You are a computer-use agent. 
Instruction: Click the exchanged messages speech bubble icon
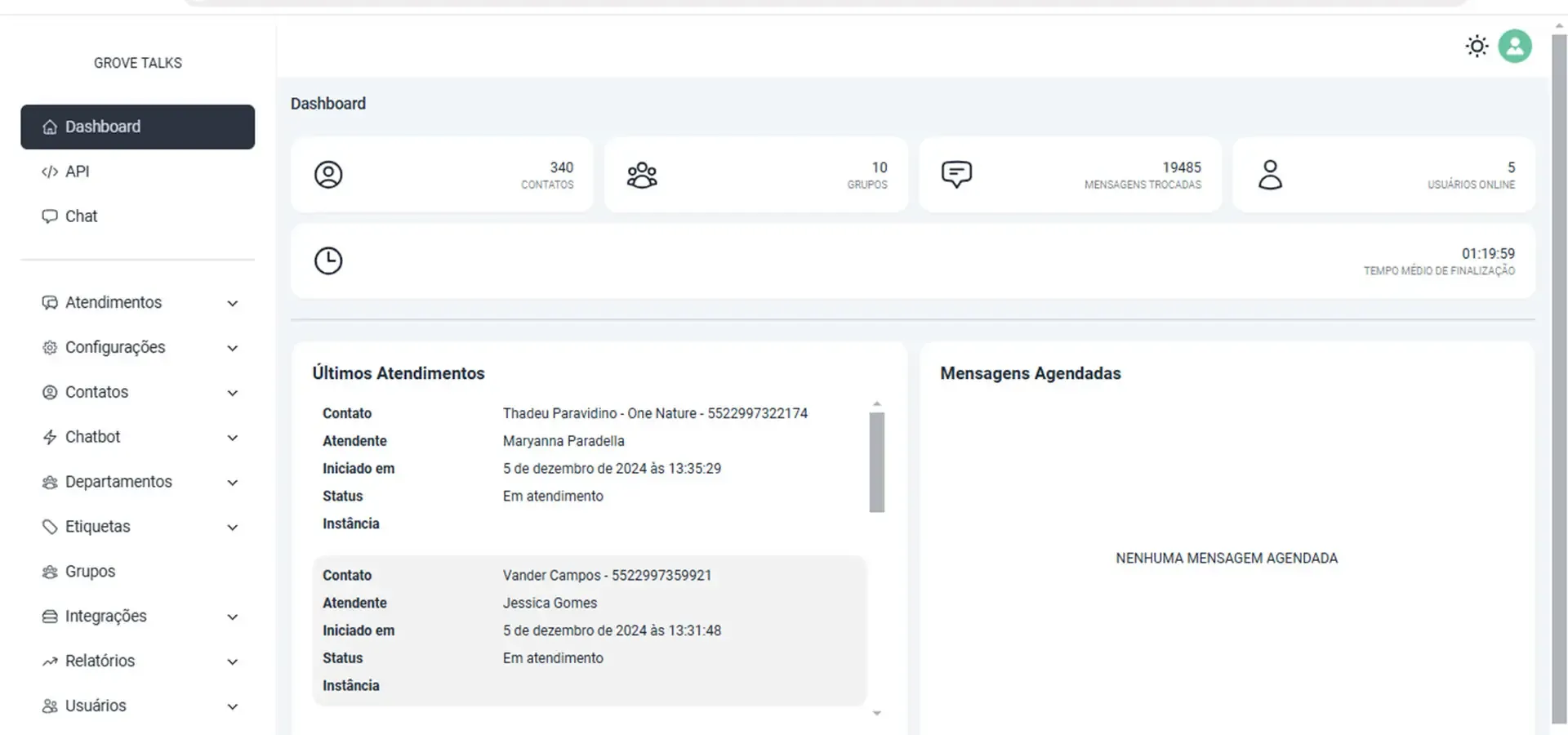[x=956, y=175]
